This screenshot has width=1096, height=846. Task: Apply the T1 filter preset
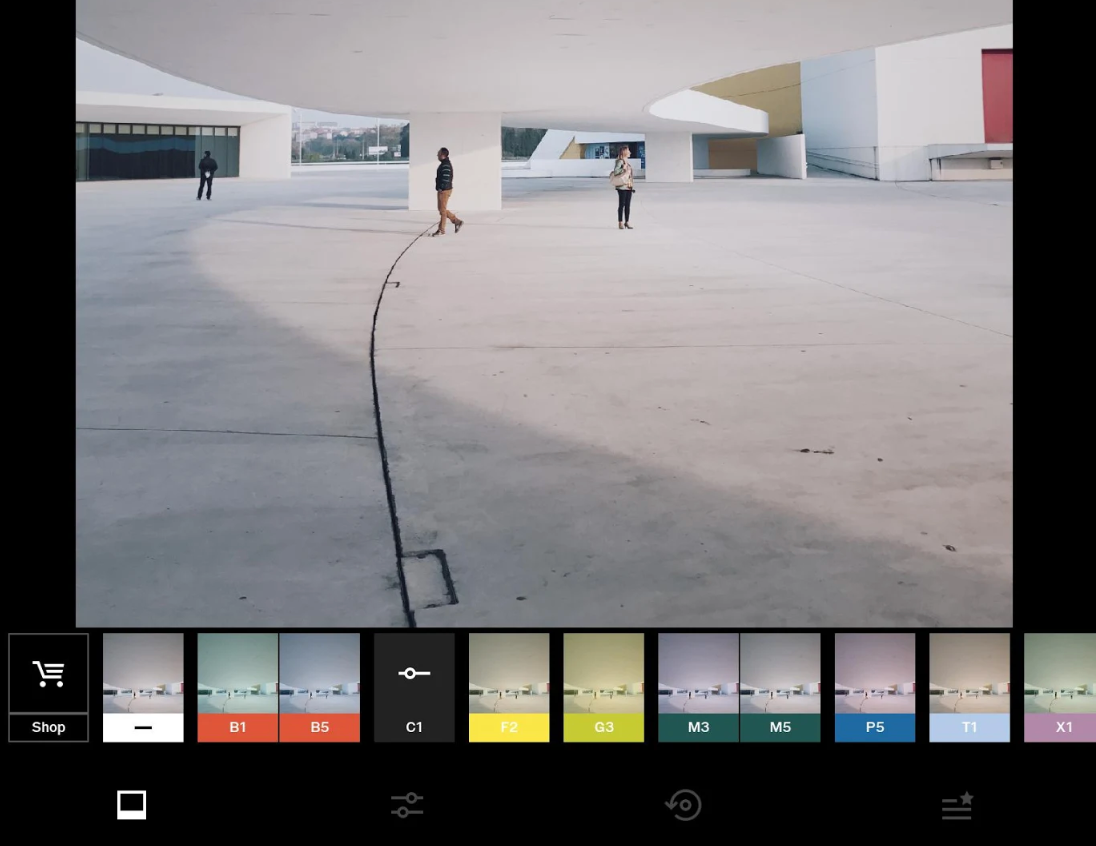tap(969, 687)
